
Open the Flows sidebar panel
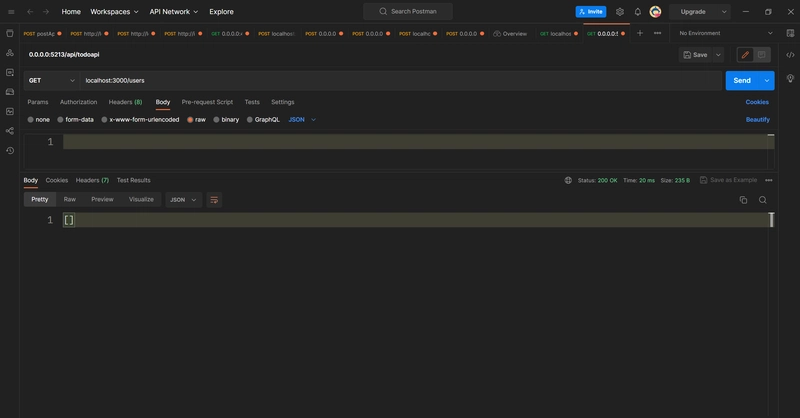[x=10, y=131]
